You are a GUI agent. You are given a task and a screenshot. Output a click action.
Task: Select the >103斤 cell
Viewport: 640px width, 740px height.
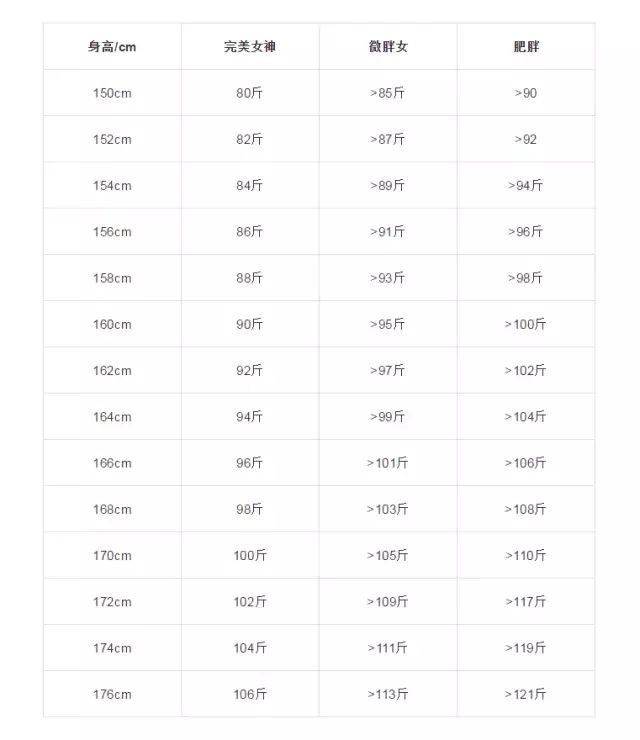pos(387,509)
